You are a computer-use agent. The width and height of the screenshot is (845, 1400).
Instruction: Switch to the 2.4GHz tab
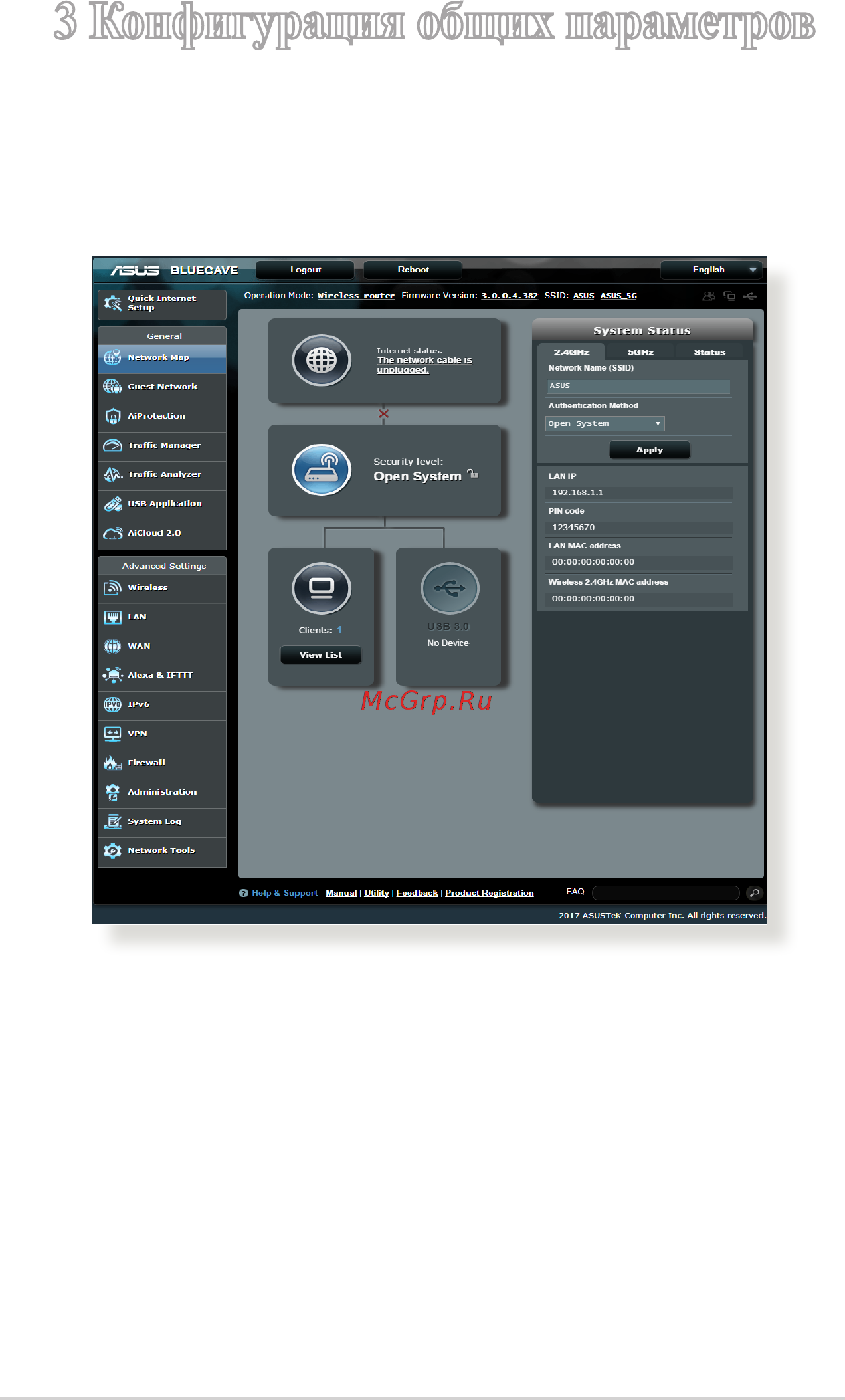click(x=571, y=352)
